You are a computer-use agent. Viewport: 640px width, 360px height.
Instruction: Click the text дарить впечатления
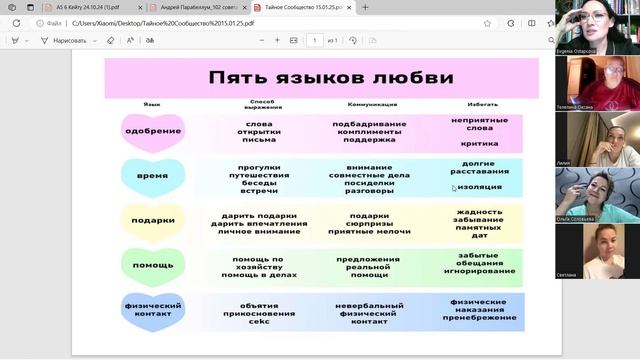coord(259,224)
